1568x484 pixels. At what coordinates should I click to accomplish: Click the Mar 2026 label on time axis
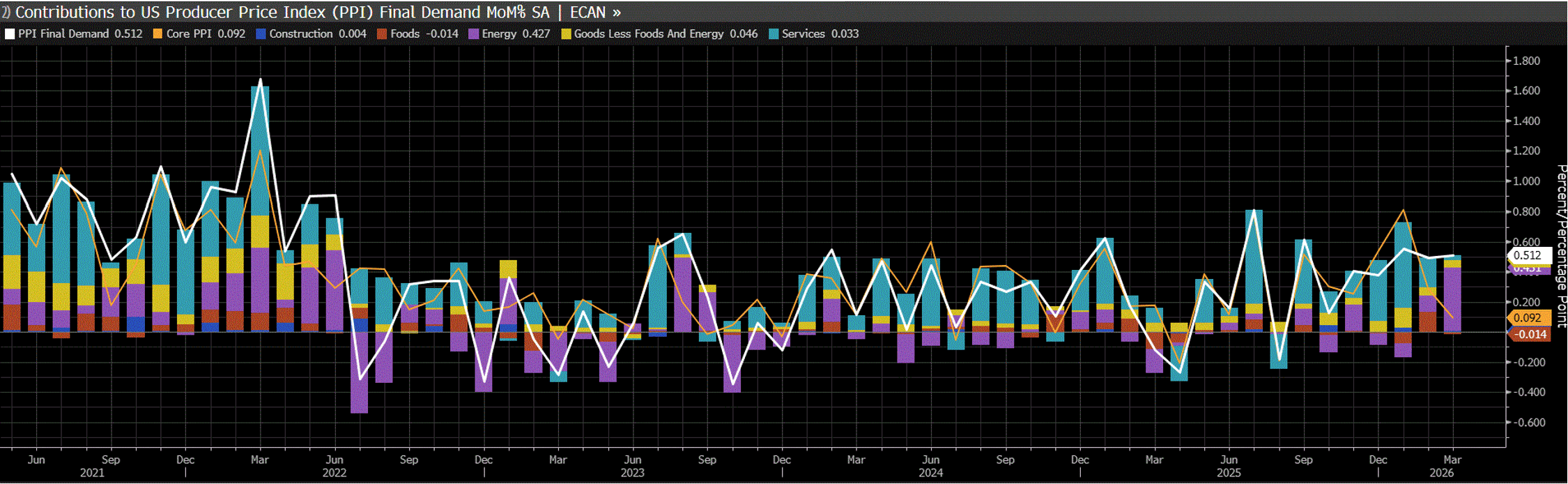click(1452, 460)
